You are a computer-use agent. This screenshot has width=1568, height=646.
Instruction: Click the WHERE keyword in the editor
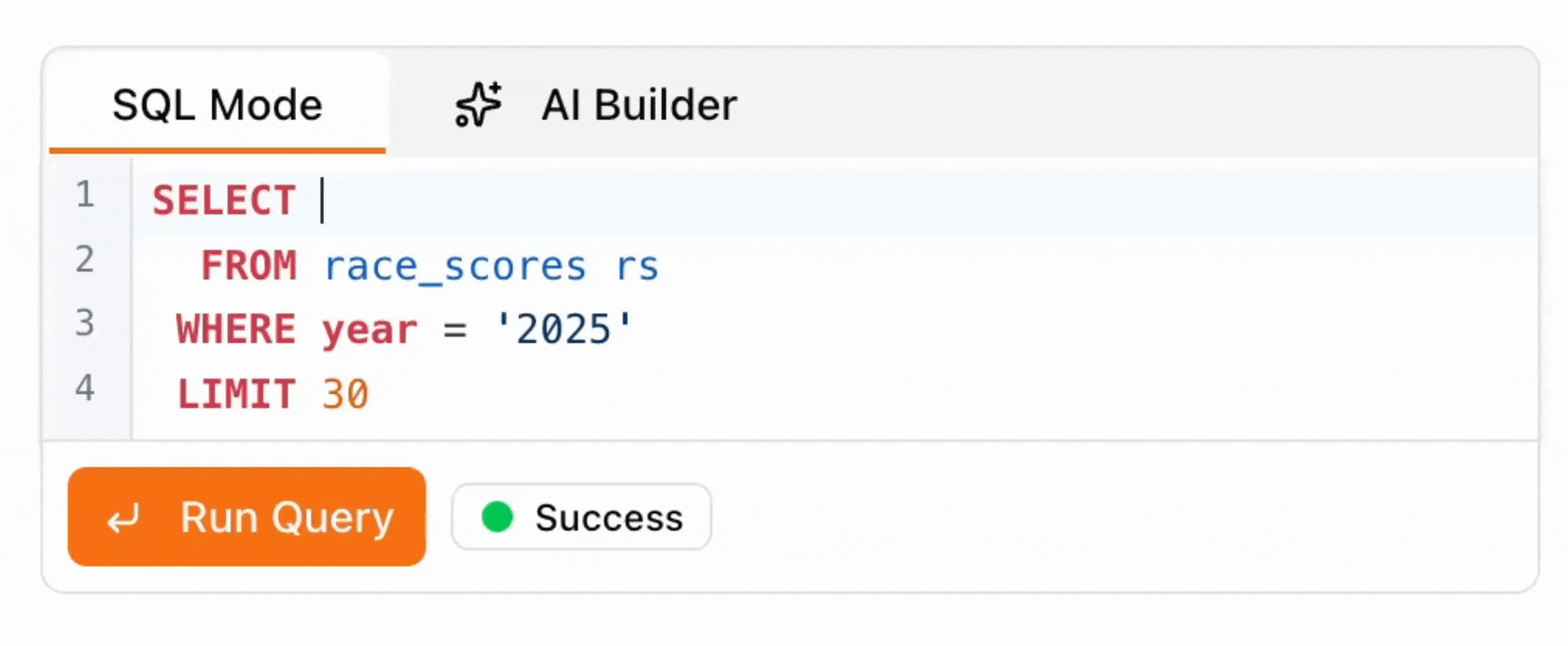pyautogui.click(x=236, y=329)
